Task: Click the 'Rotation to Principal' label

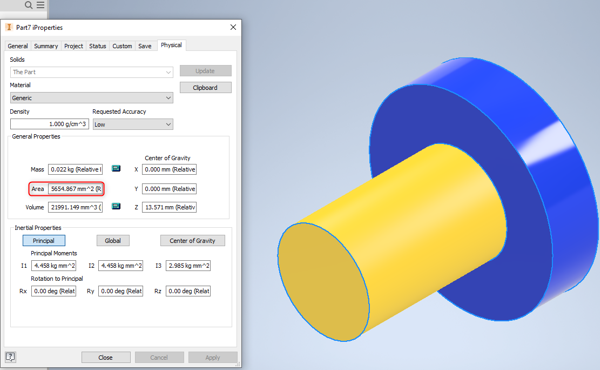Action: point(57,279)
